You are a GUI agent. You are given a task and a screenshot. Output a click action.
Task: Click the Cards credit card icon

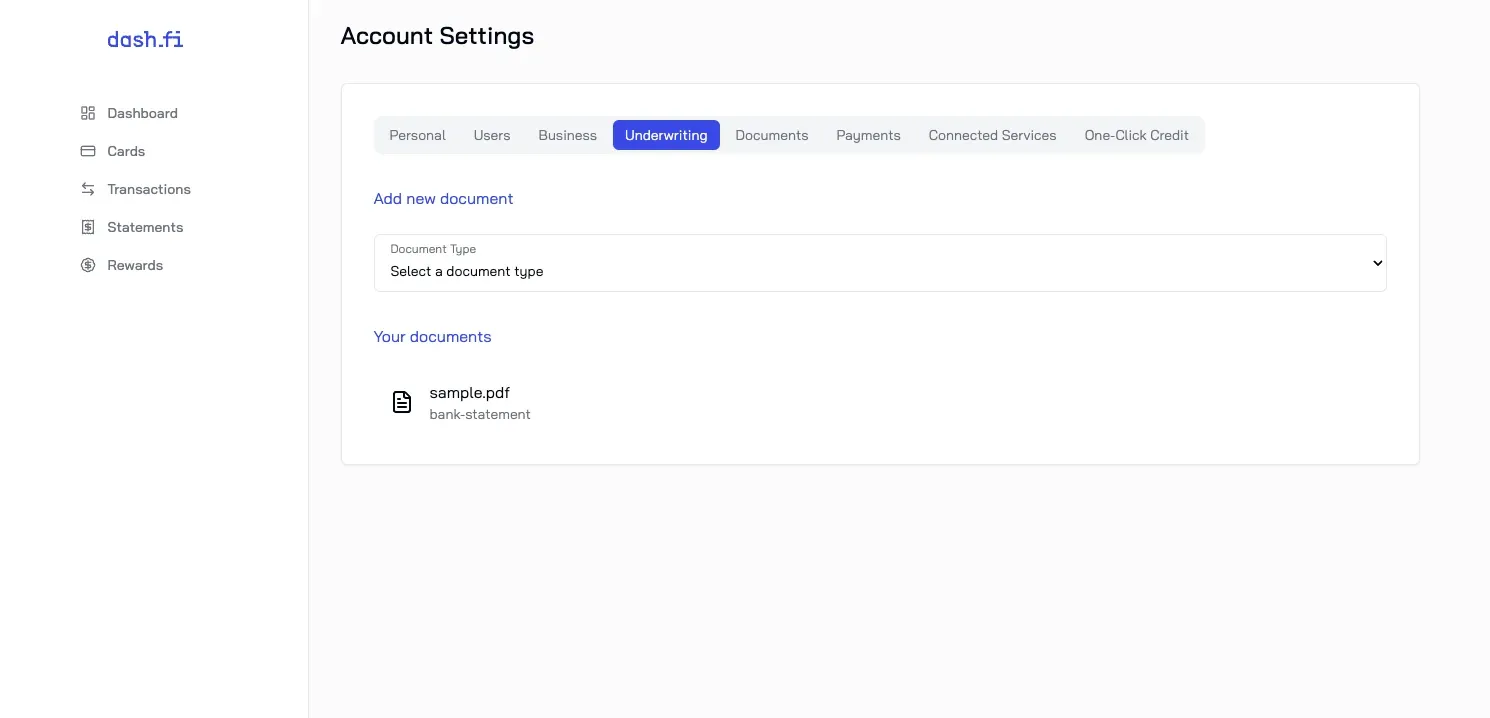click(x=88, y=151)
